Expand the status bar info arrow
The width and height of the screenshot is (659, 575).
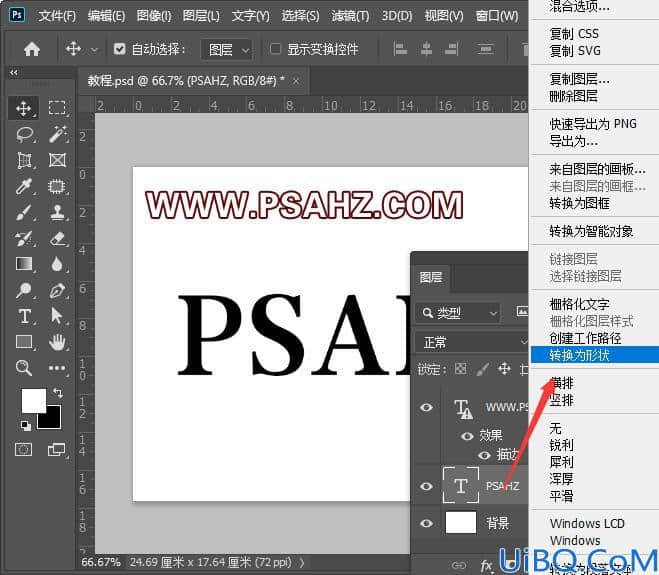[x=302, y=562]
